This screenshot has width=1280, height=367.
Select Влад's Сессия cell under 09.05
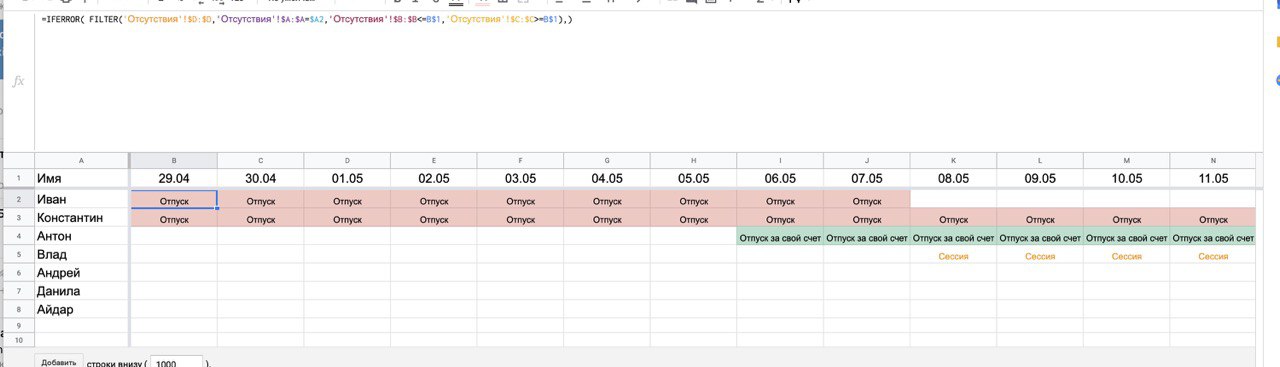pos(1040,255)
